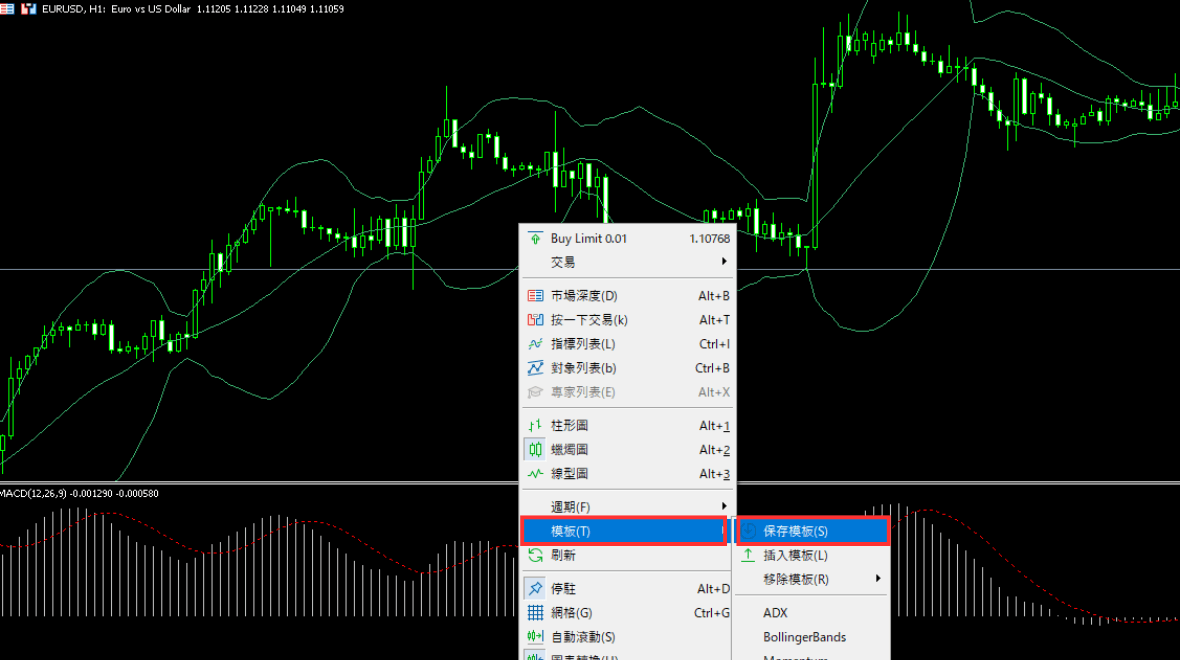
Task: Open the 週期(F) menu entry
Action: point(628,506)
